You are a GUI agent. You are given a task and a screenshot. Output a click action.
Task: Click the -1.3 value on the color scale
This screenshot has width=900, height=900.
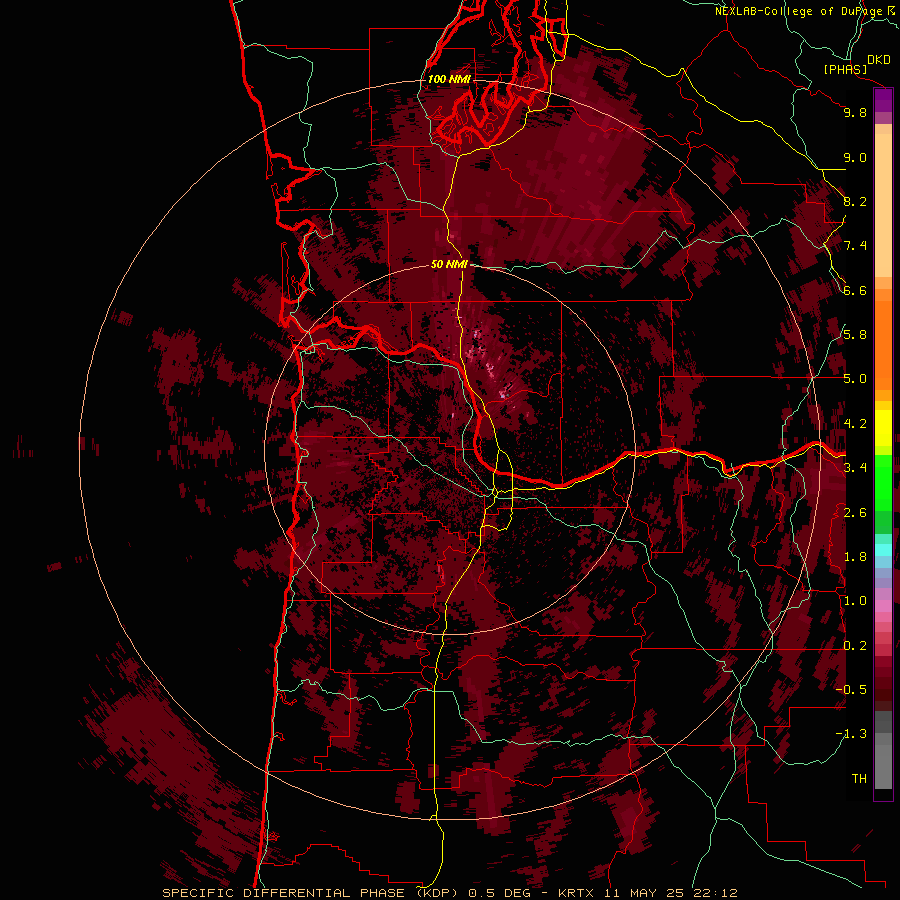point(851,734)
